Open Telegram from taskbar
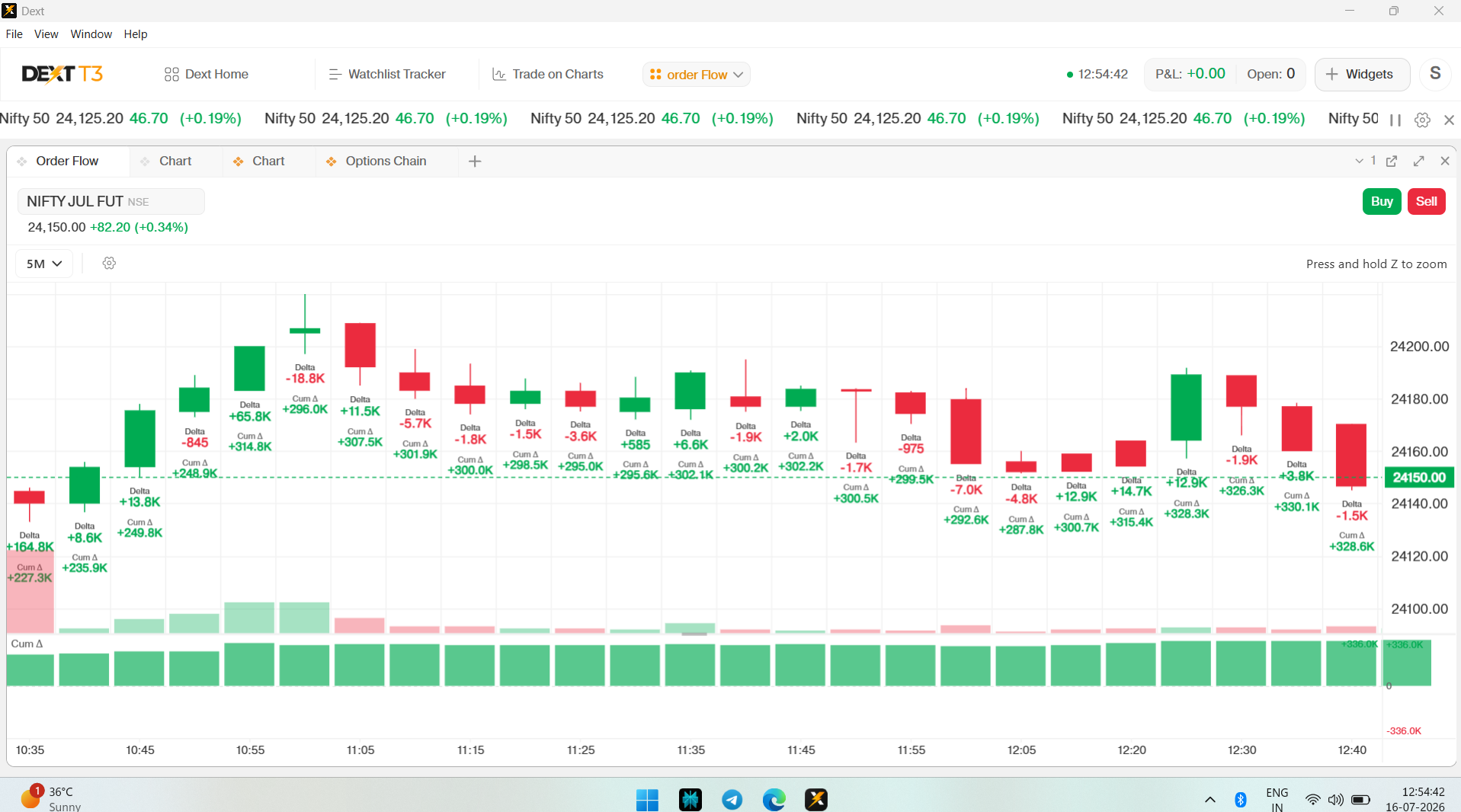1461x812 pixels. click(x=732, y=799)
